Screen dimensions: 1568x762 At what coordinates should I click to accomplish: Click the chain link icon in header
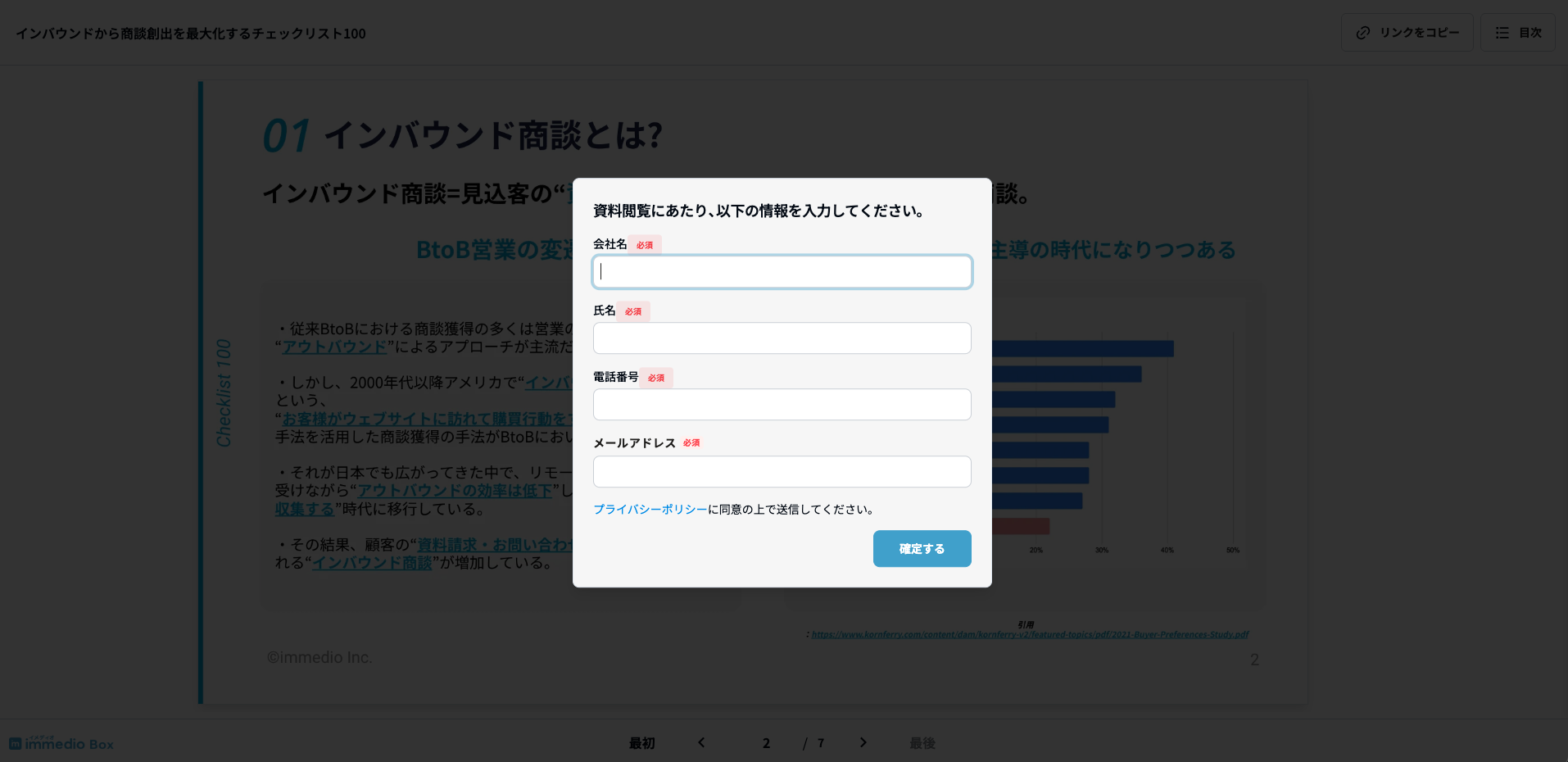pyautogui.click(x=1363, y=33)
